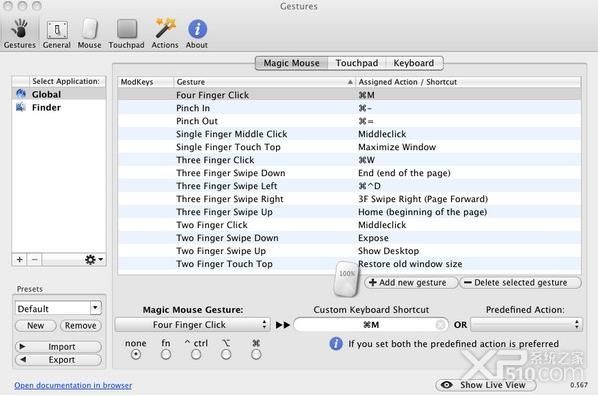Image resolution: width=598 pixels, height=396 pixels.
Task: Open the Gestures toolbar hand icon
Action: pyautogui.click(x=19, y=29)
